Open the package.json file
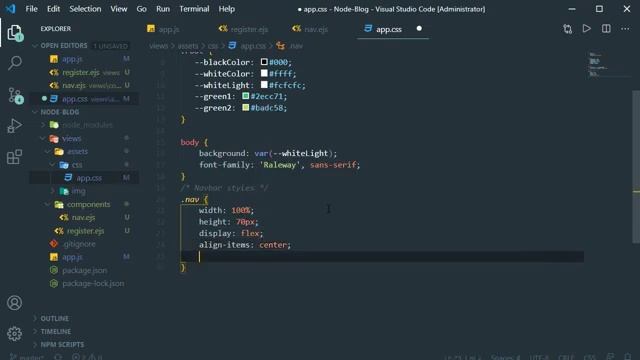640x360 pixels. pos(84,270)
